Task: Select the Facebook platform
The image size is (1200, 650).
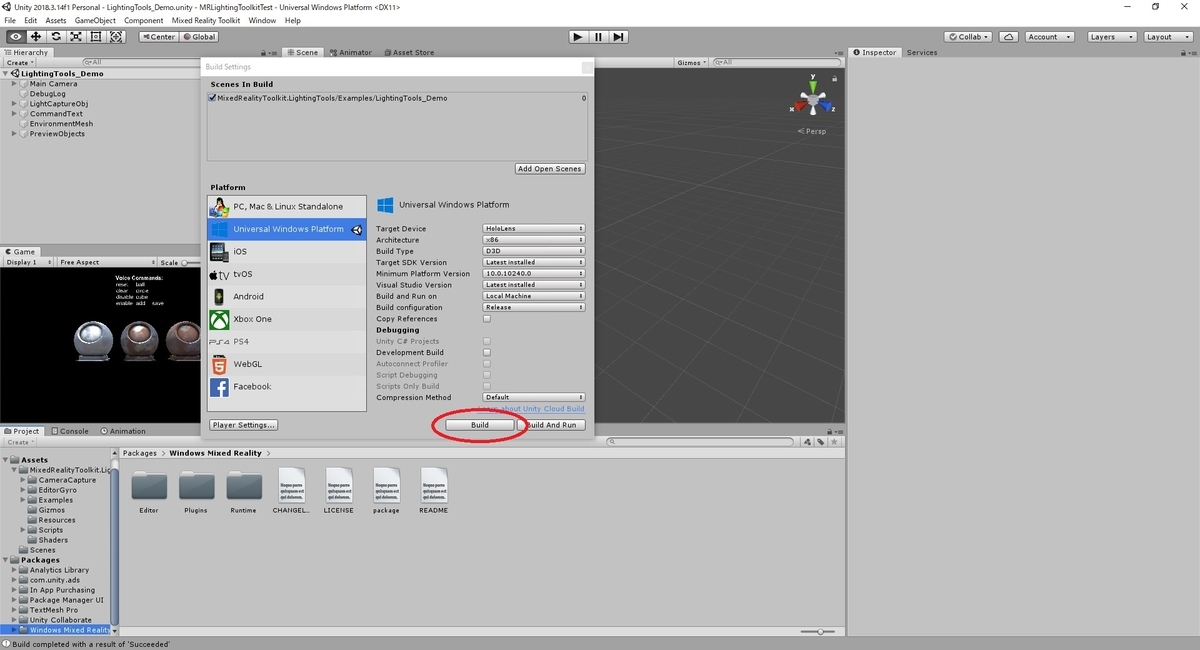Action: [287, 387]
